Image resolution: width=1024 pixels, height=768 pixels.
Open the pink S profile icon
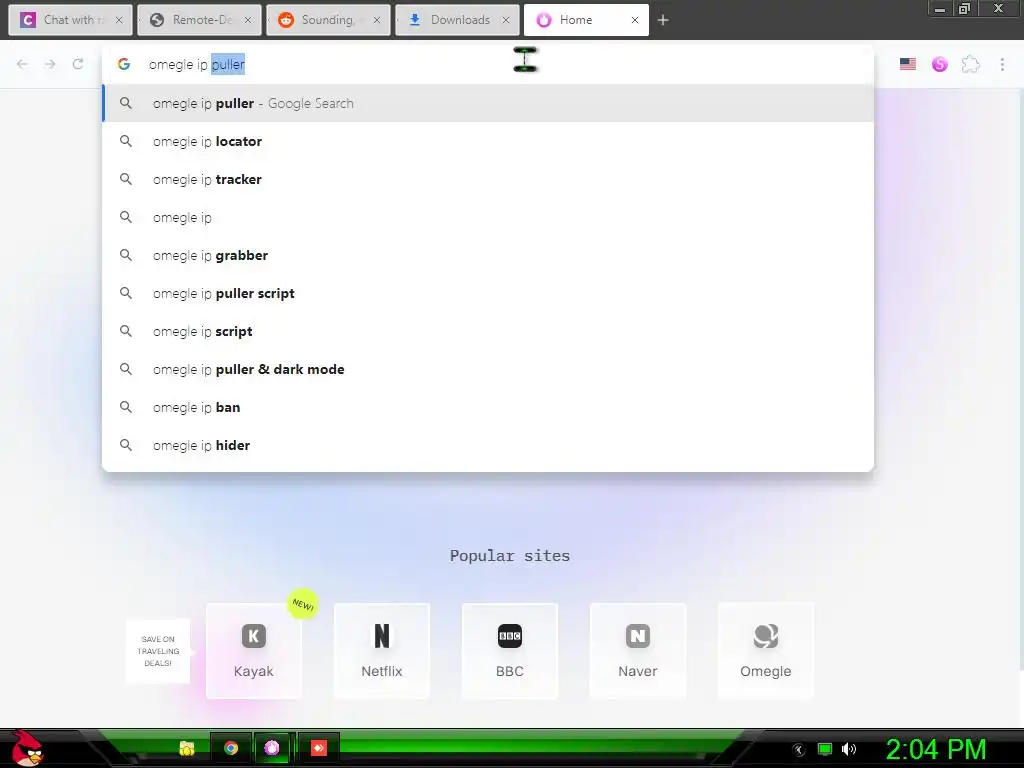click(x=940, y=64)
